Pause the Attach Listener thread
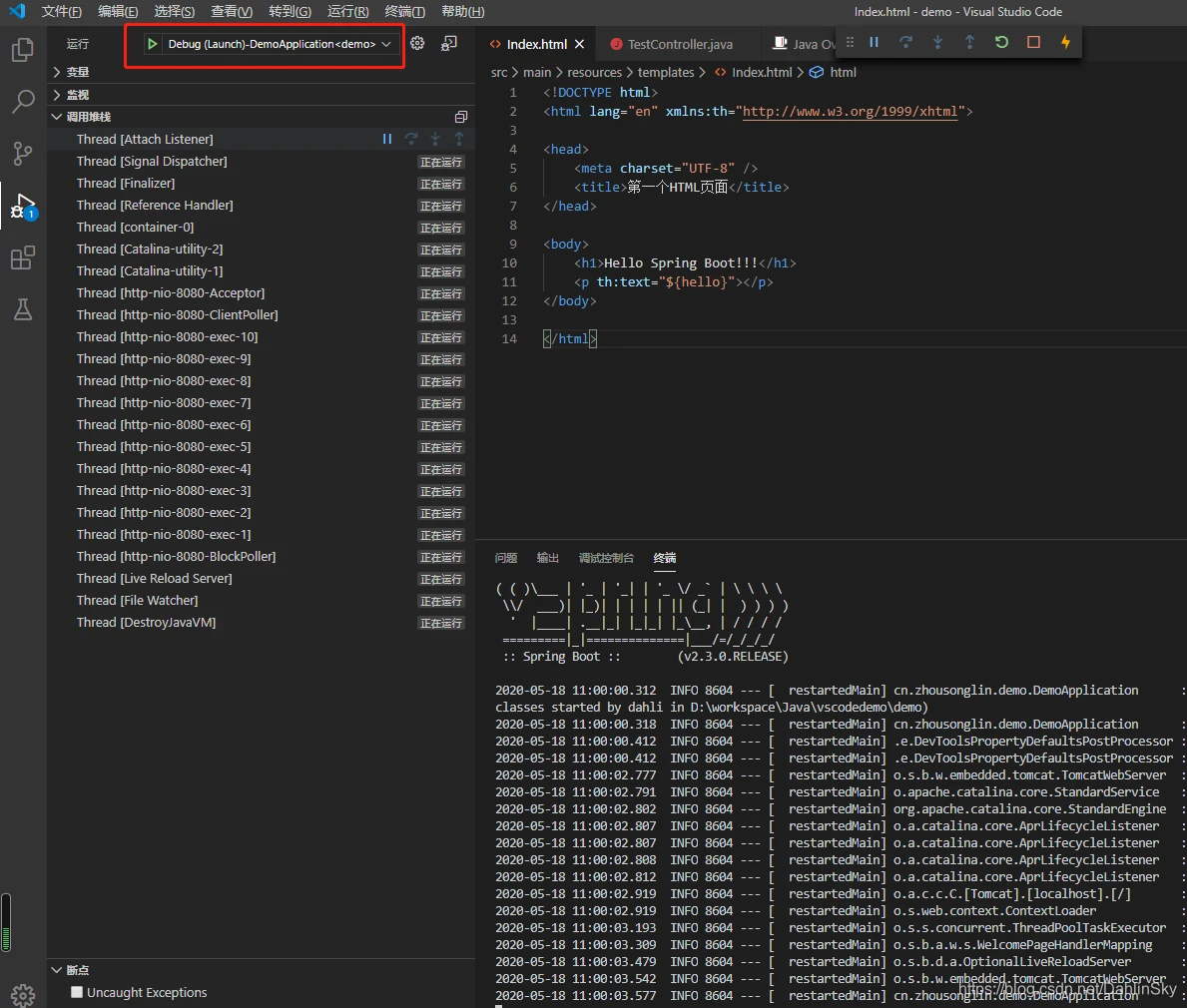Screen dimensions: 1187x1008 (x=386, y=139)
